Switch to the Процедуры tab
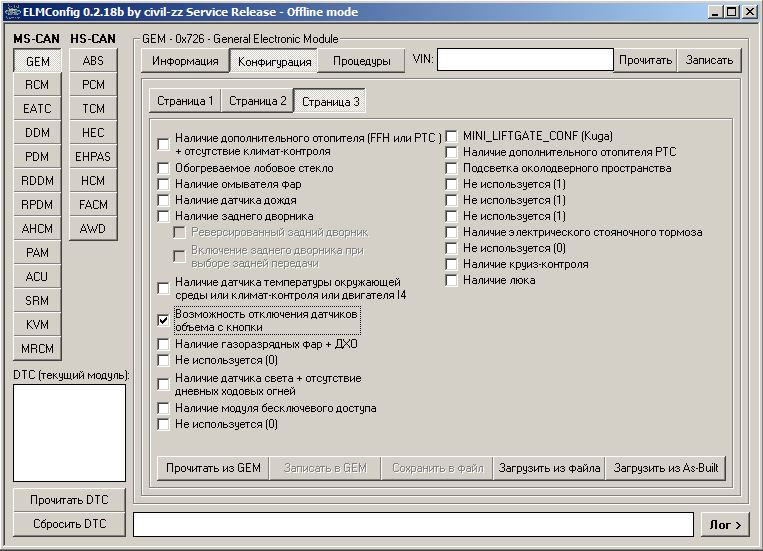 tap(362, 61)
